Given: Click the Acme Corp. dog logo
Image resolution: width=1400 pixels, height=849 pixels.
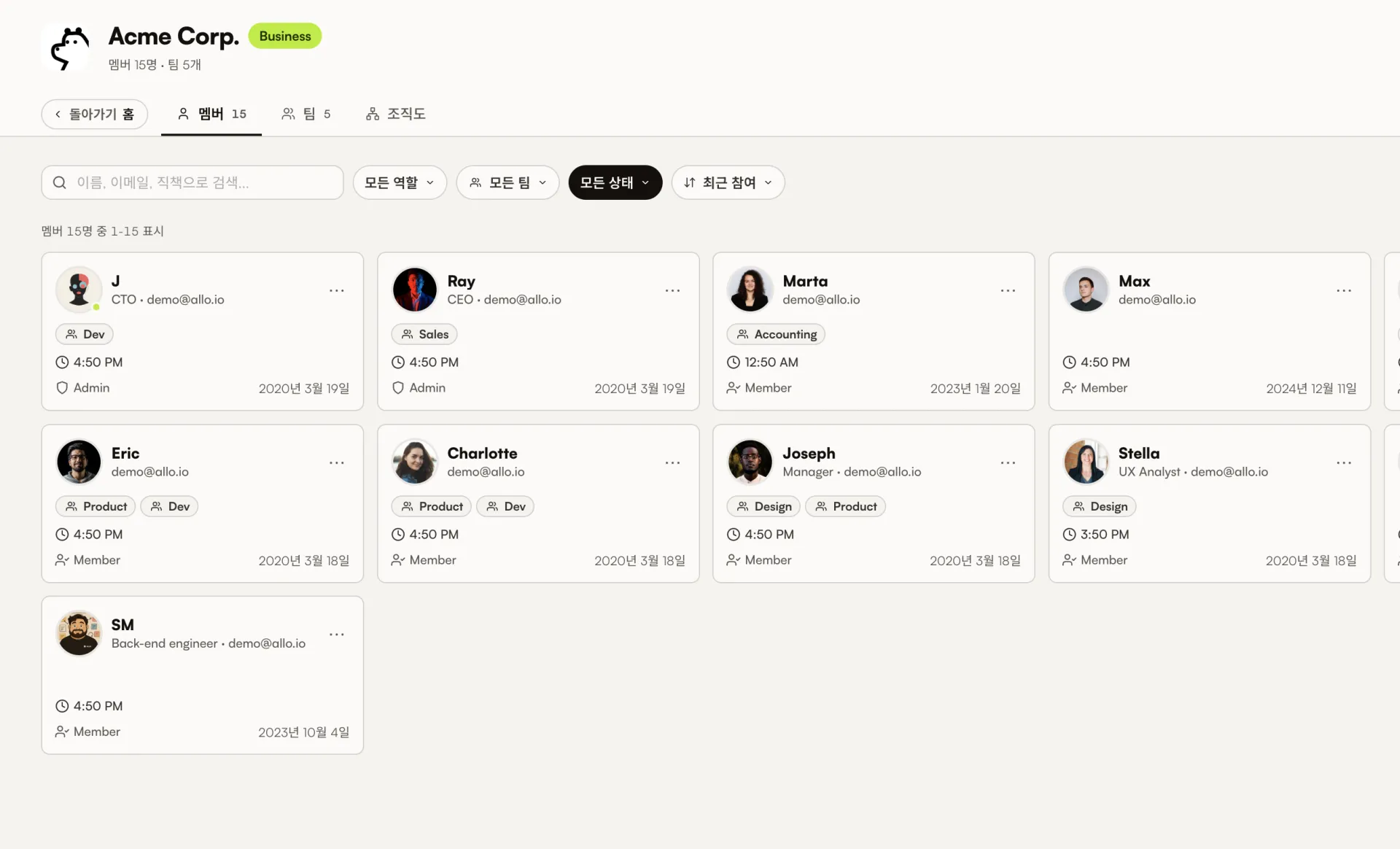Looking at the screenshot, I should pos(69,48).
